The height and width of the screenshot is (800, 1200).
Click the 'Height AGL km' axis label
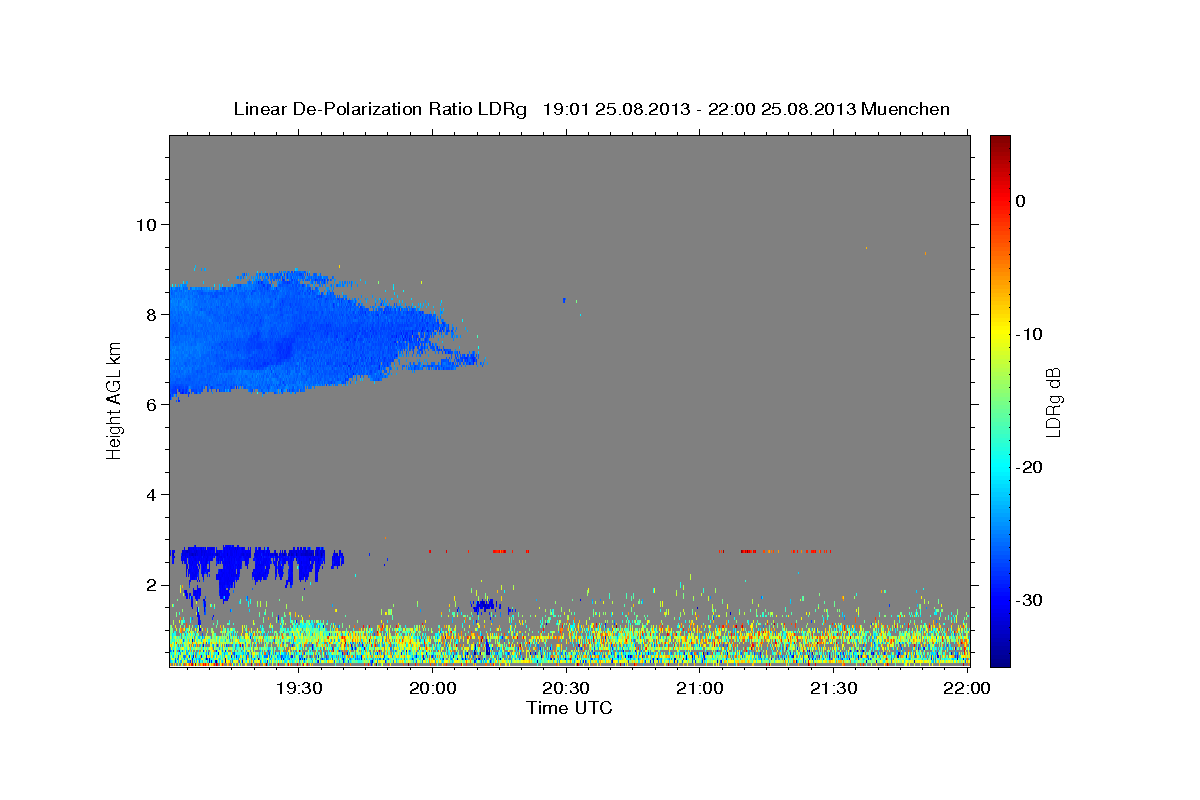coord(114,401)
